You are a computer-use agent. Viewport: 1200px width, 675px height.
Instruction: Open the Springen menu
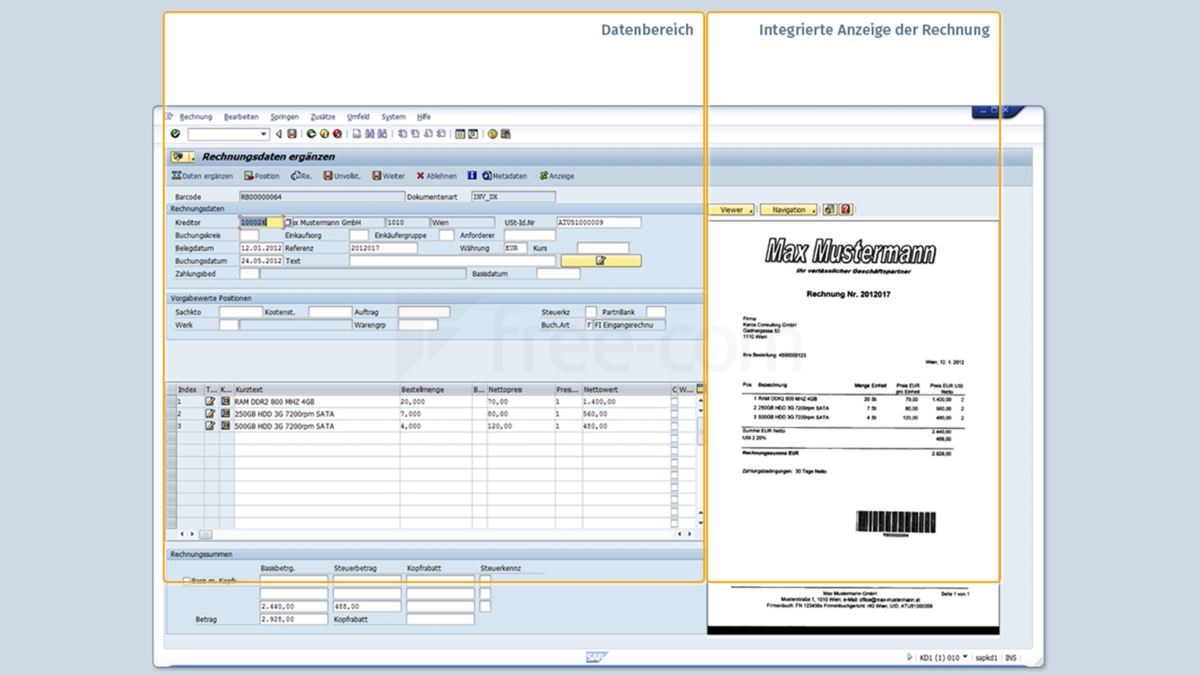pyautogui.click(x=284, y=117)
